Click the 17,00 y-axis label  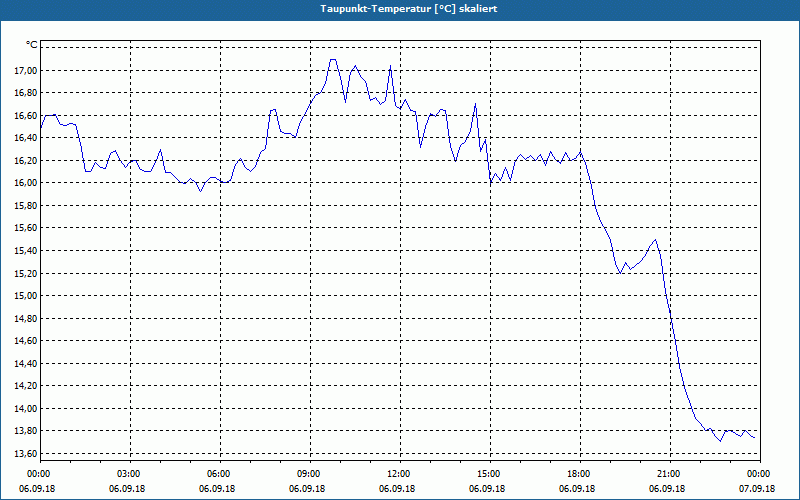pyautogui.click(x=25, y=70)
